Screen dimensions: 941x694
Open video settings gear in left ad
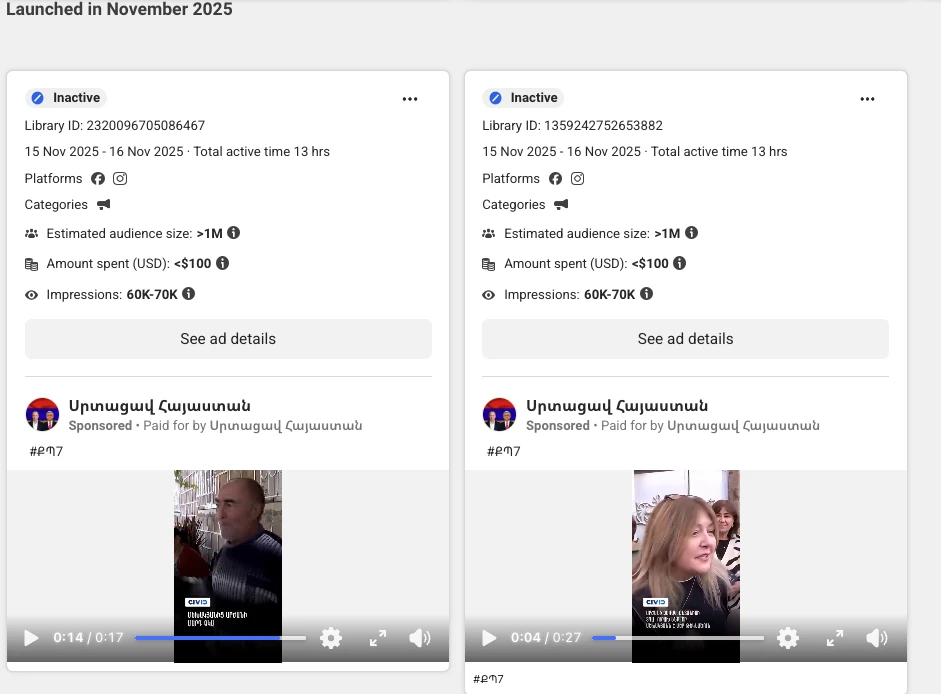tap(331, 638)
